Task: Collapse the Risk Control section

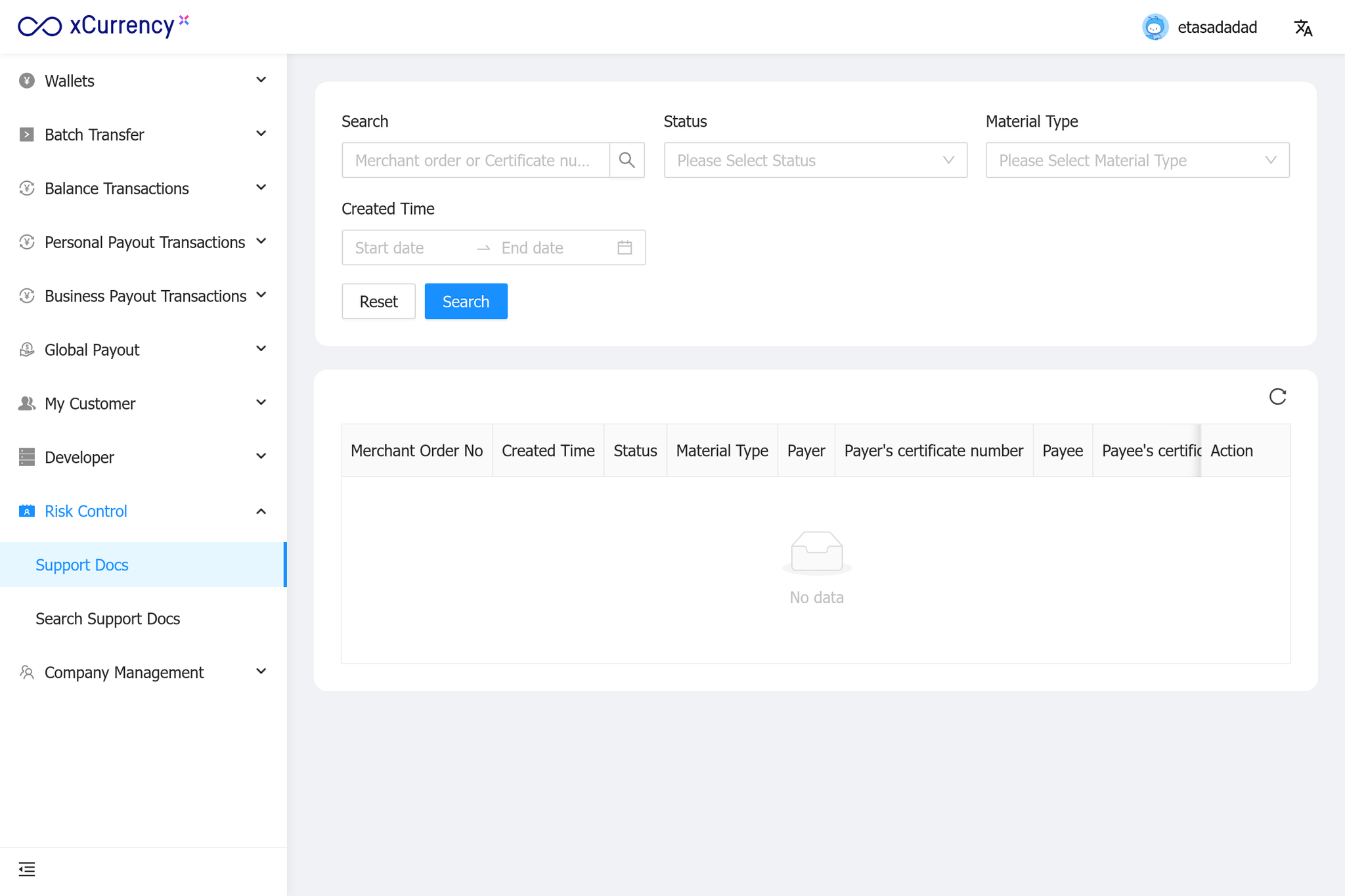Action: click(x=261, y=511)
